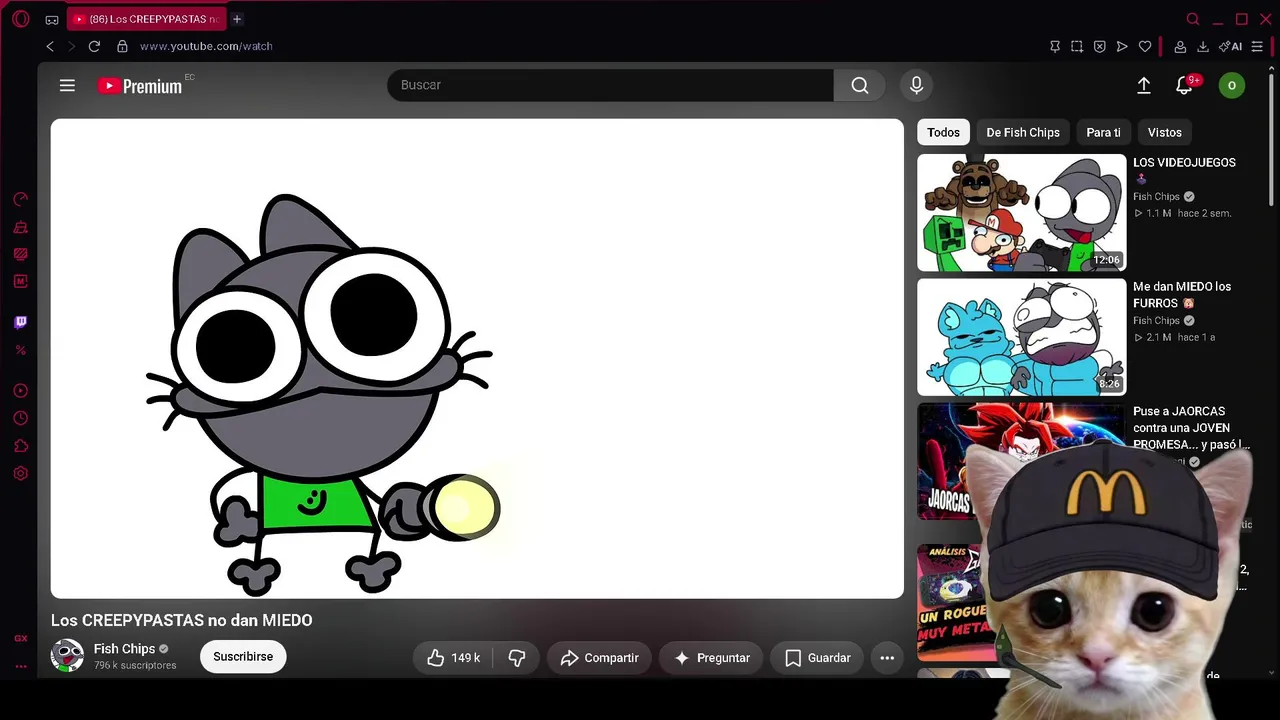Open GX Control speedometer in sidebar
The image size is (1280, 720).
point(20,199)
